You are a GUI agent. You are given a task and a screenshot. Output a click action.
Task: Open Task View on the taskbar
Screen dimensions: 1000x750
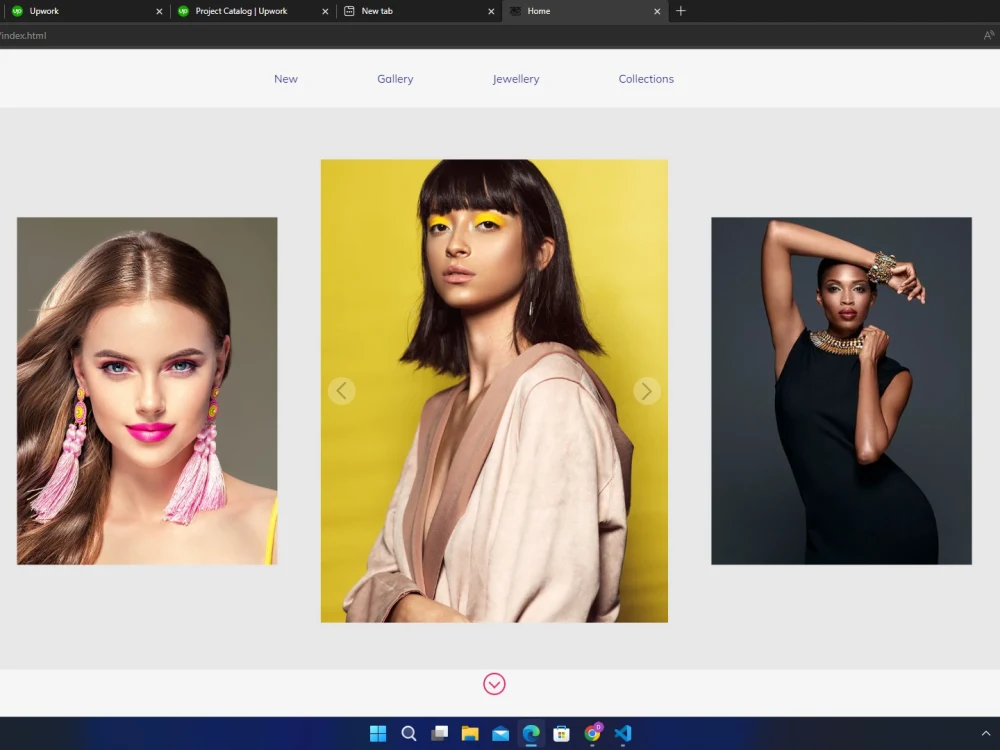coord(439,733)
